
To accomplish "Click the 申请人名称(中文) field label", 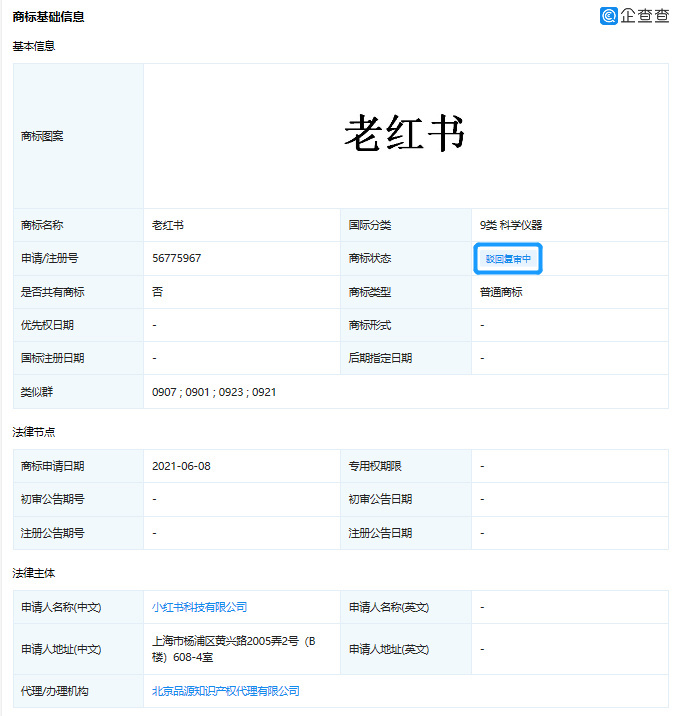I will 61,607.
